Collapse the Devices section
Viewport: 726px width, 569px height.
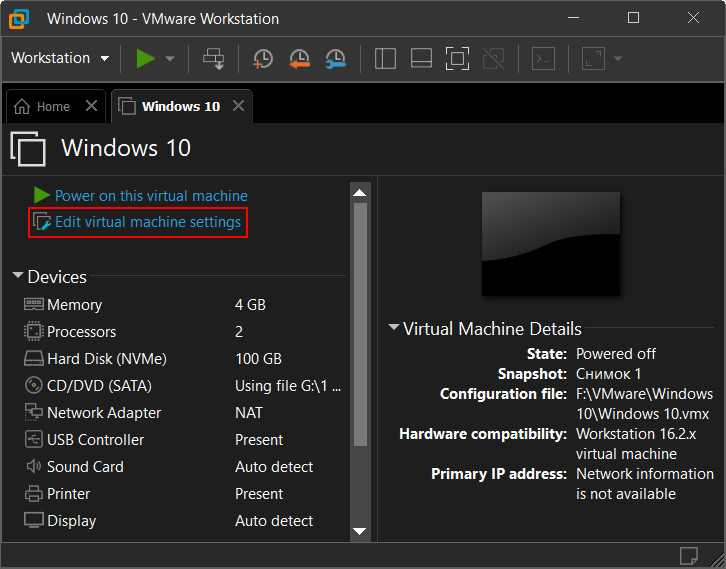coord(18,275)
